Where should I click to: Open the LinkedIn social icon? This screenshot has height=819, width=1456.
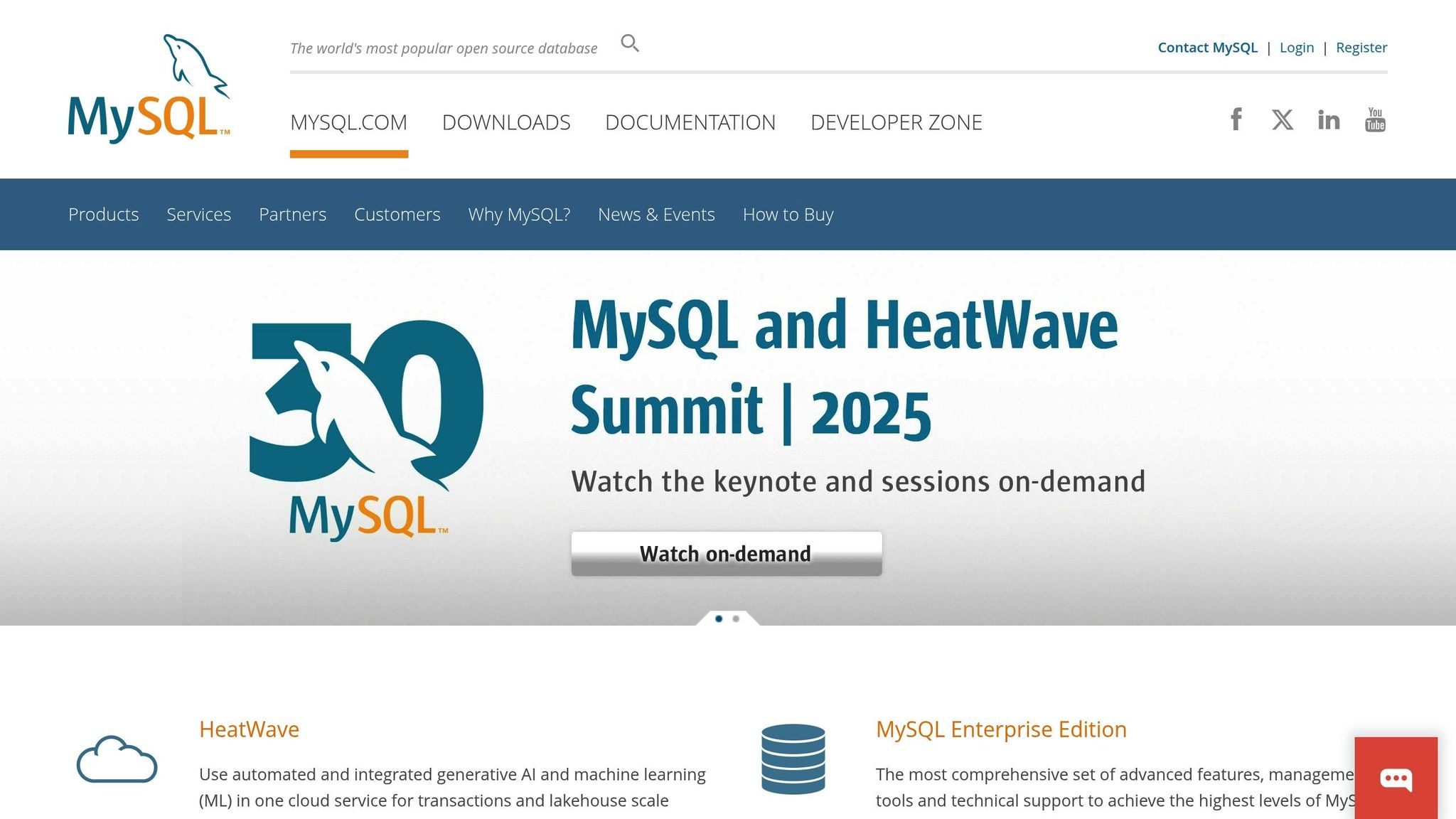pyautogui.click(x=1329, y=119)
